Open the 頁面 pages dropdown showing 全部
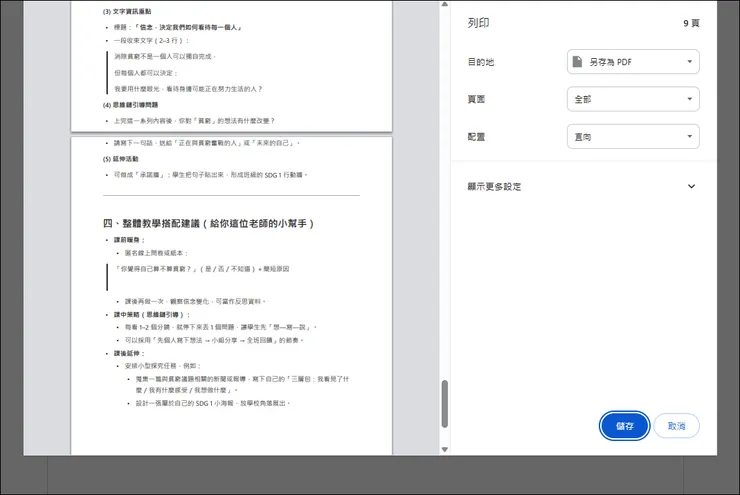The height and width of the screenshot is (495, 740). tap(633, 99)
